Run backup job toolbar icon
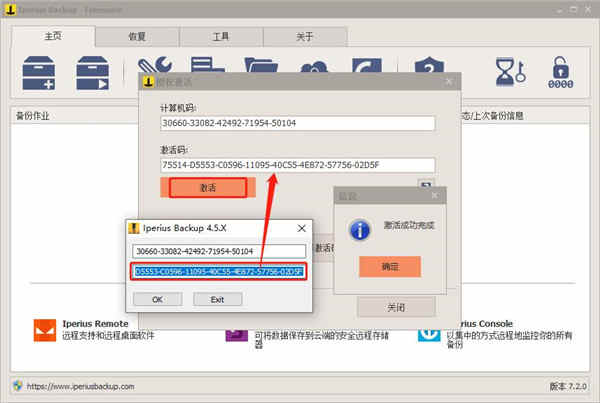Image resolution: width=600 pixels, height=403 pixels. tap(93, 73)
